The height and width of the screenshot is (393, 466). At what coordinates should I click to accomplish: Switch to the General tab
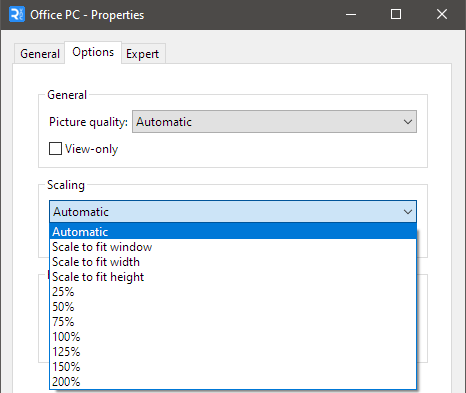click(40, 54)
